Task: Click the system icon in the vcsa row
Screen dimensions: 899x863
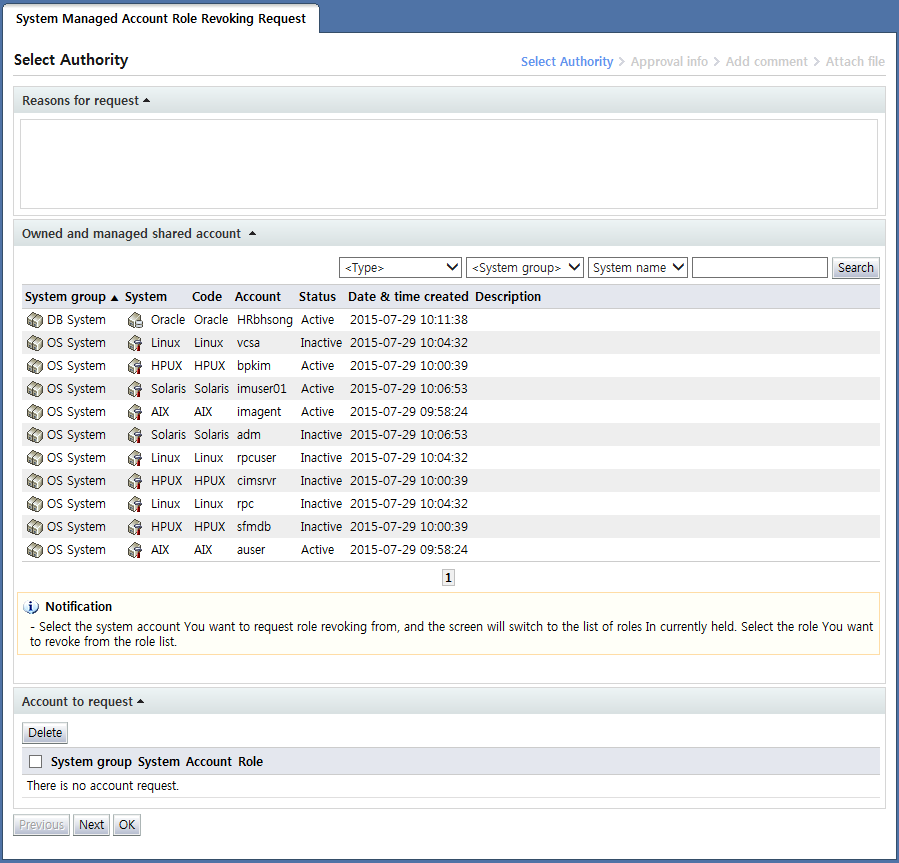Action: pos(136,343)
